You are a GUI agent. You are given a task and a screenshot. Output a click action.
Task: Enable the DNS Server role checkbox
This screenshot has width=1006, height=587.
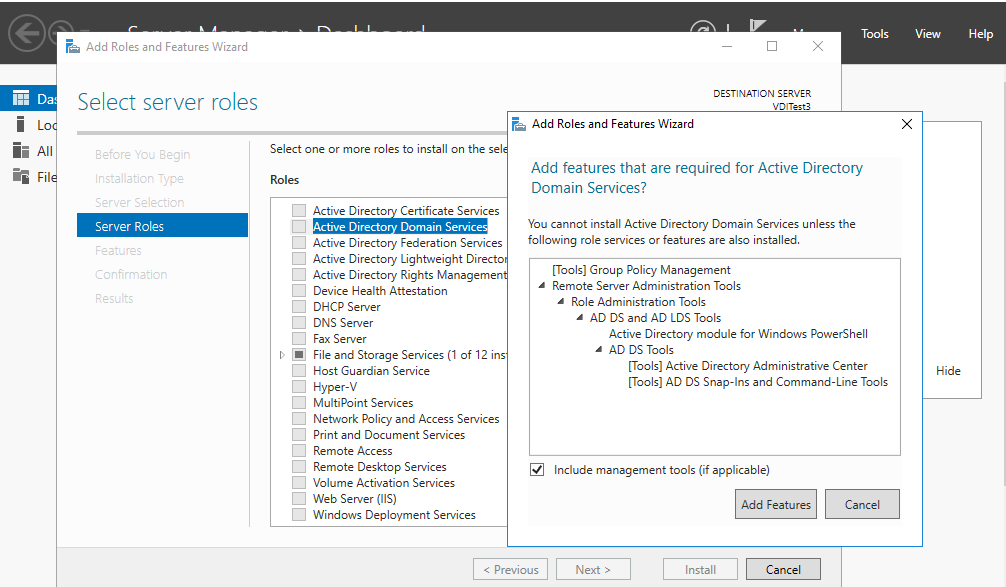(x=299, y=323)
